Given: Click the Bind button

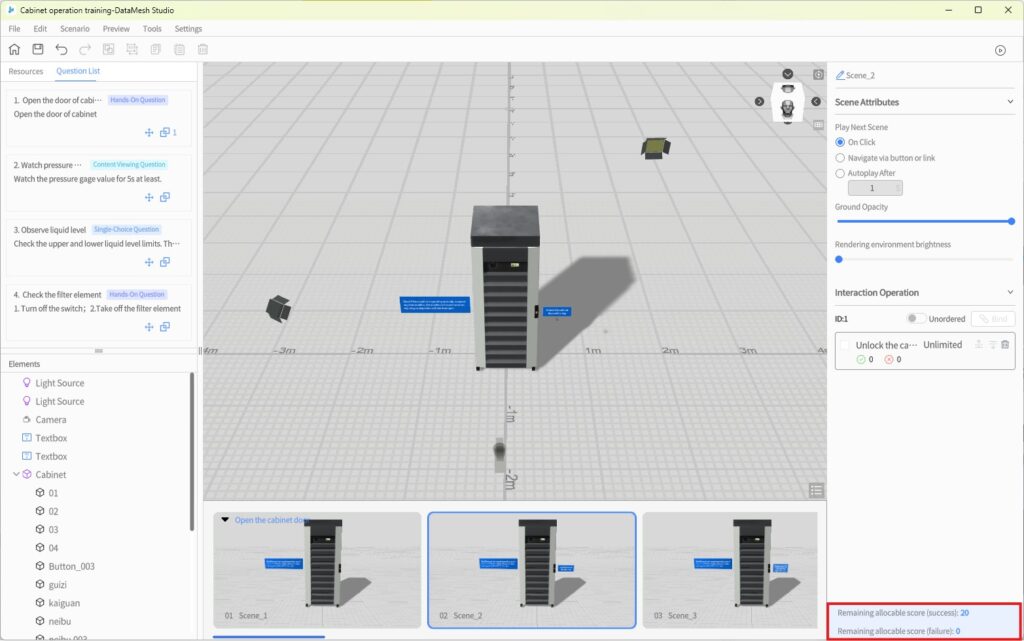Looking at the screenshot, I should 992,319.
